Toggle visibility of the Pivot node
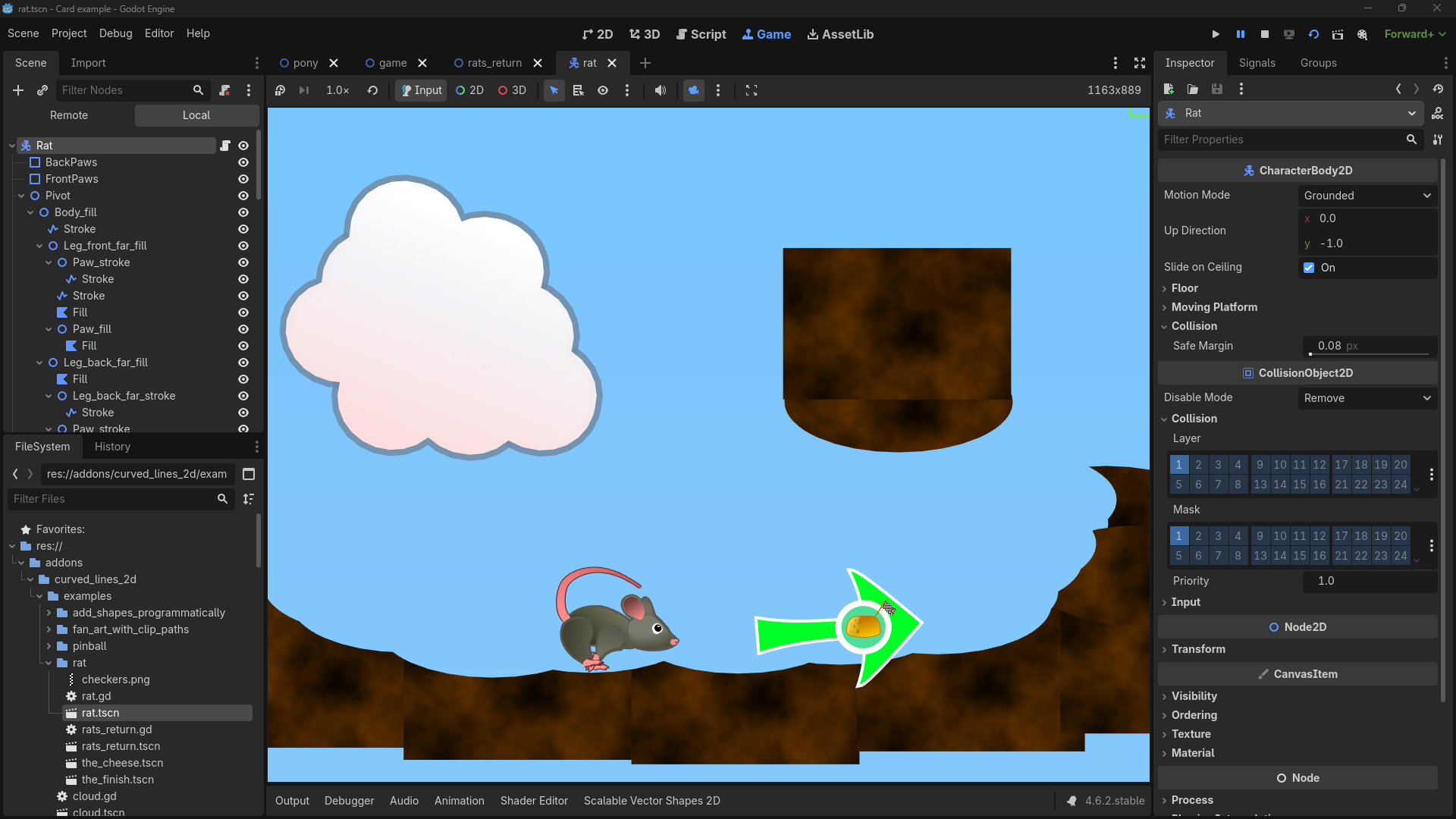 pos(243,196)
